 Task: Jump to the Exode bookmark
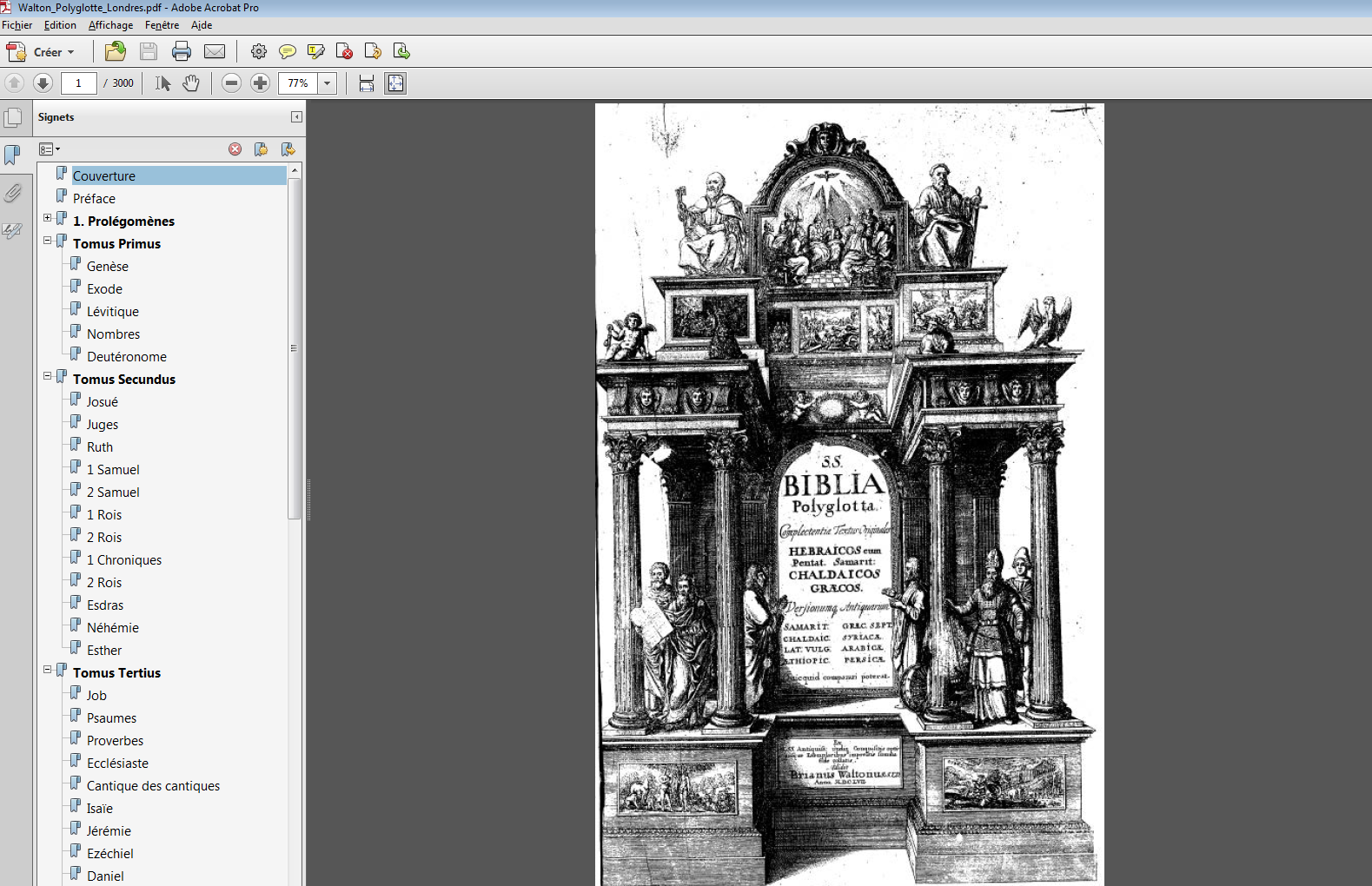104,288
